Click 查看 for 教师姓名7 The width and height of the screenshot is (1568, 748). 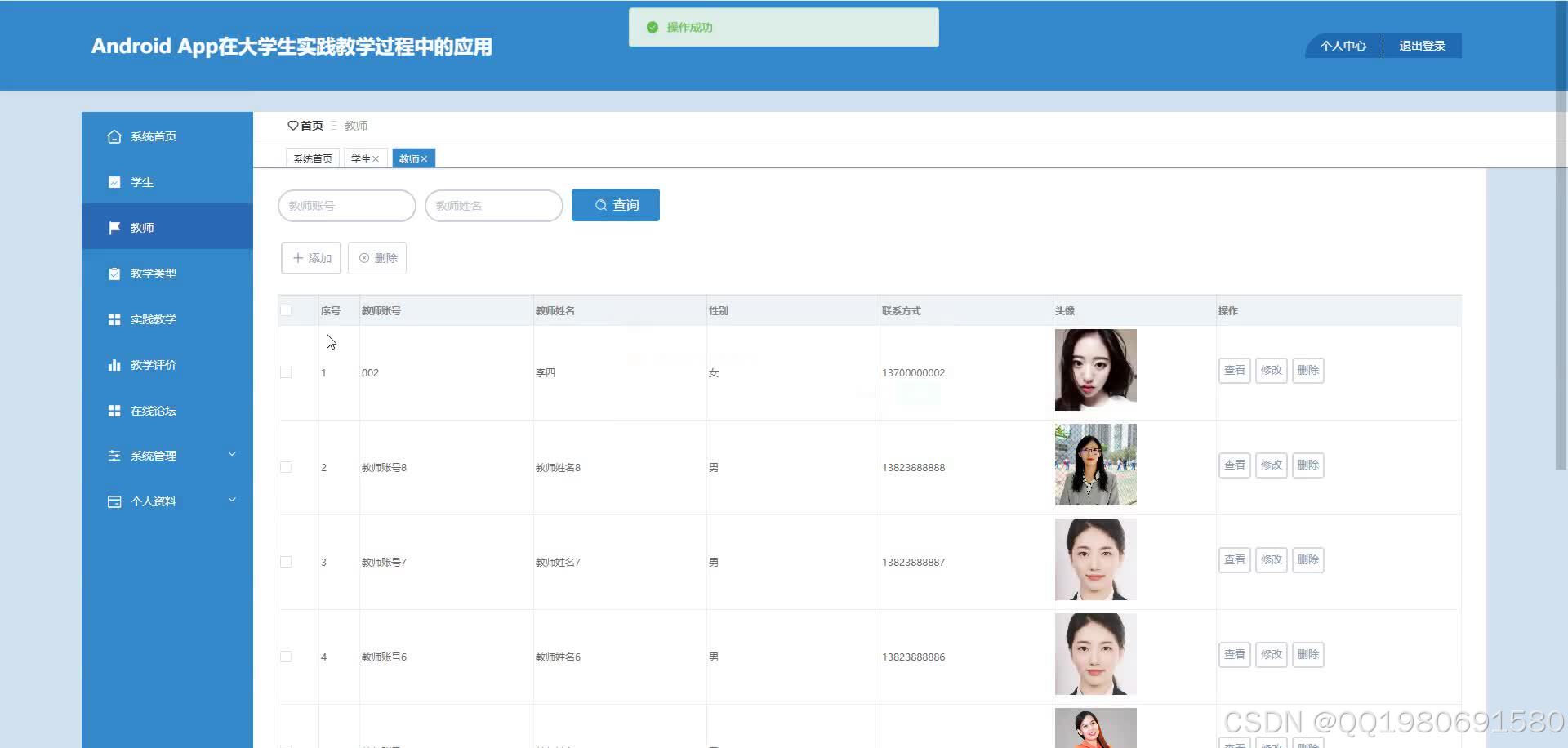[1235, 560]
